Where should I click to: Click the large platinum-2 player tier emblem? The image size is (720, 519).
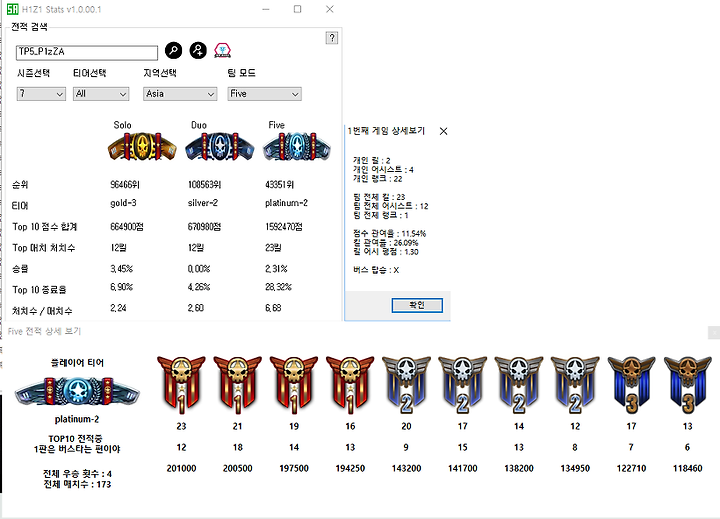(x=77, y=391)
